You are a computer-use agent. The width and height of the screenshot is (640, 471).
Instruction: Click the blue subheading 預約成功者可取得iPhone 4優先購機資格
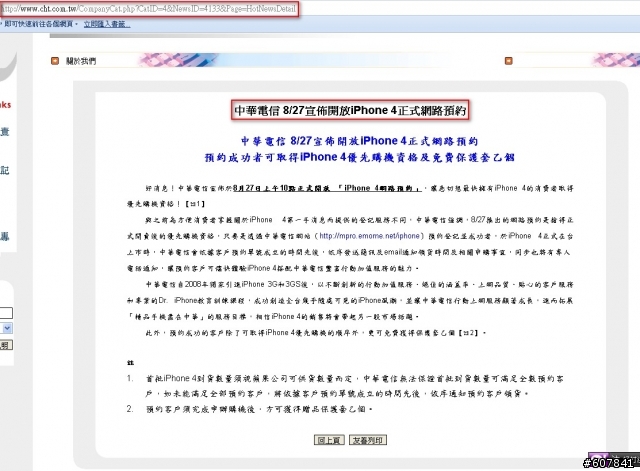click(359, 158)
